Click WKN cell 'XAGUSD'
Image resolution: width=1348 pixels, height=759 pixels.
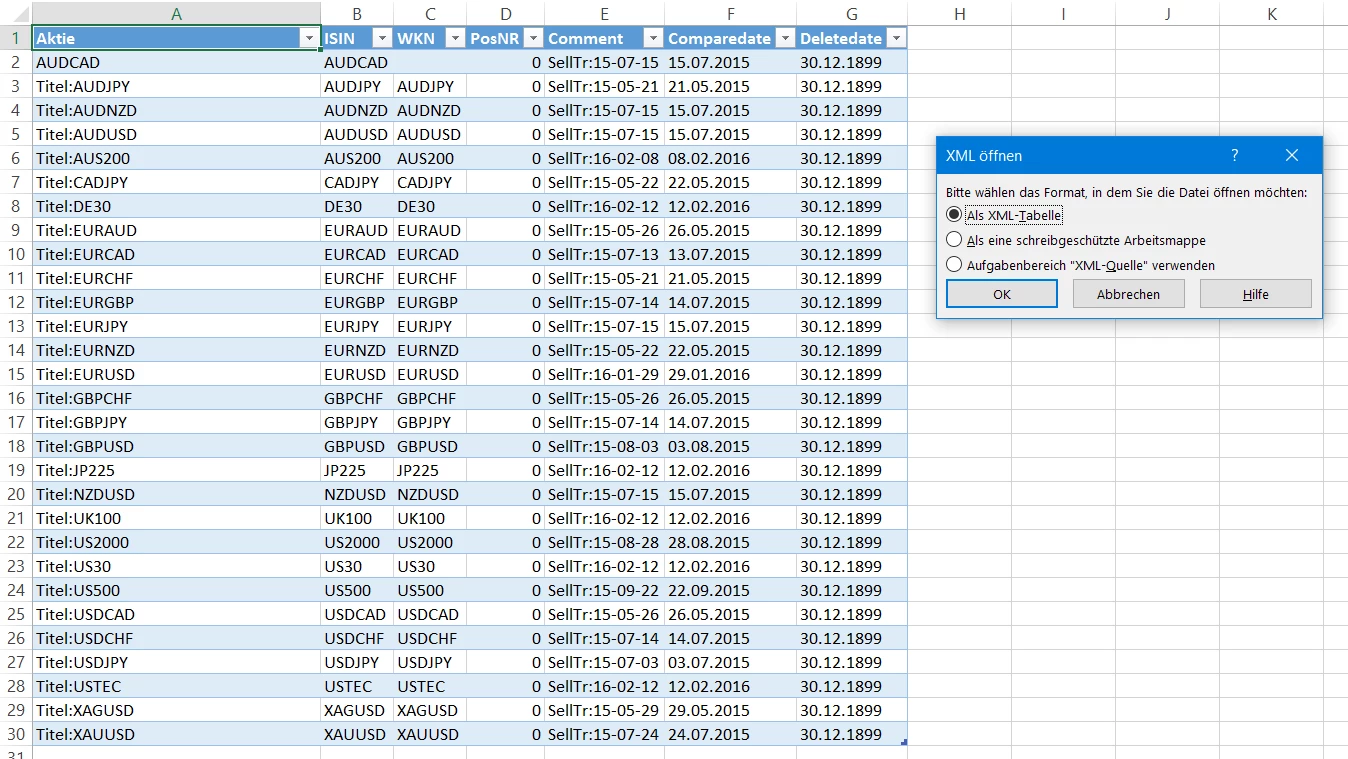(x=430, y=710)
